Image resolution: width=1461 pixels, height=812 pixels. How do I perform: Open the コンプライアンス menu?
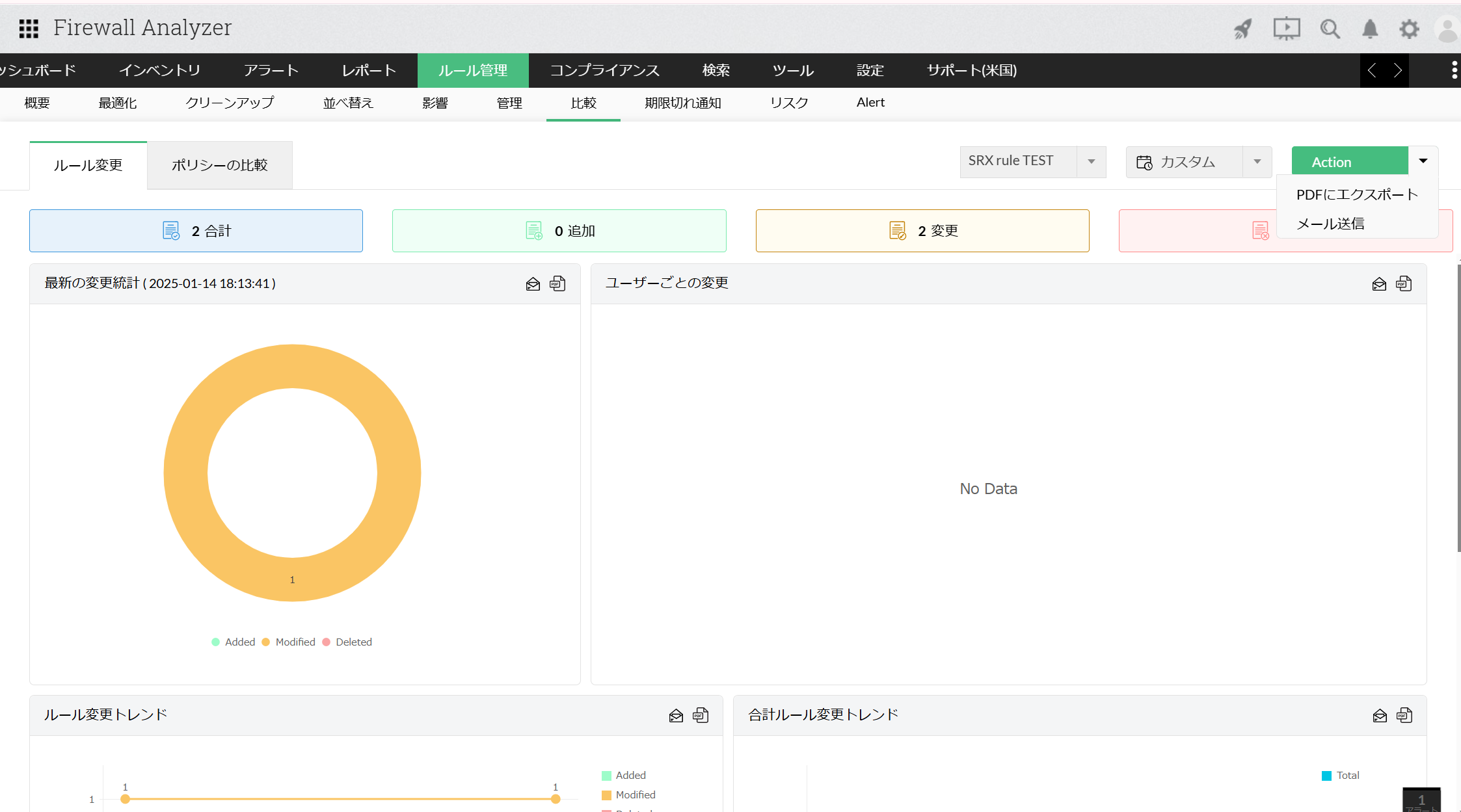point(604,70)
